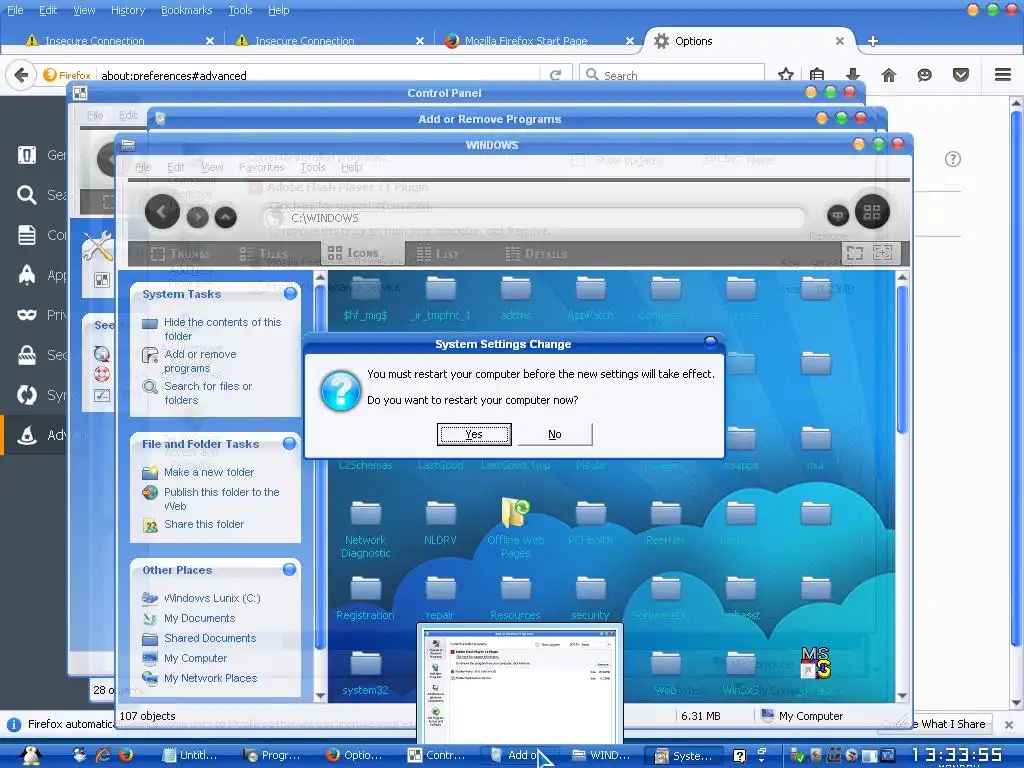Open the Pocket icon in Firefox toolbar
Viewport: 1024px width, 768px height.
961,74
